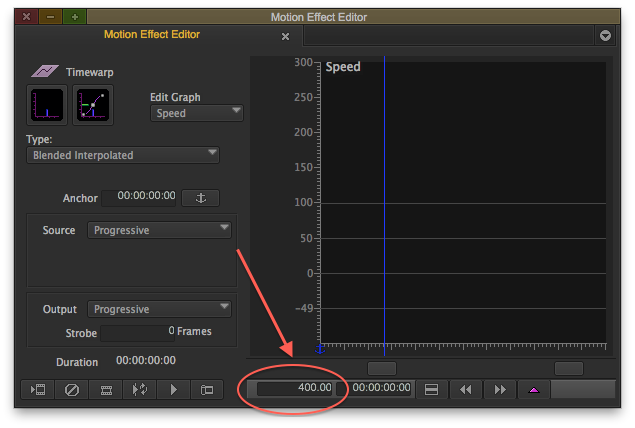Screen dimensions: 635x428
Task: Click the blue anchor marker on the graph
Action: tap(320, 349)
